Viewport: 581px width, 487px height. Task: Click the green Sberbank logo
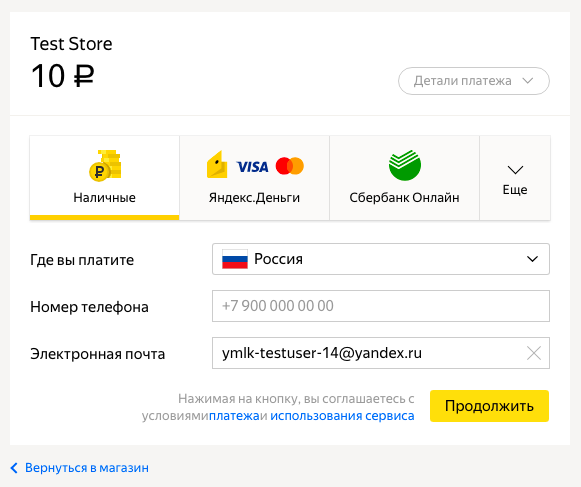pyautogui.click(x=405, y=165)
